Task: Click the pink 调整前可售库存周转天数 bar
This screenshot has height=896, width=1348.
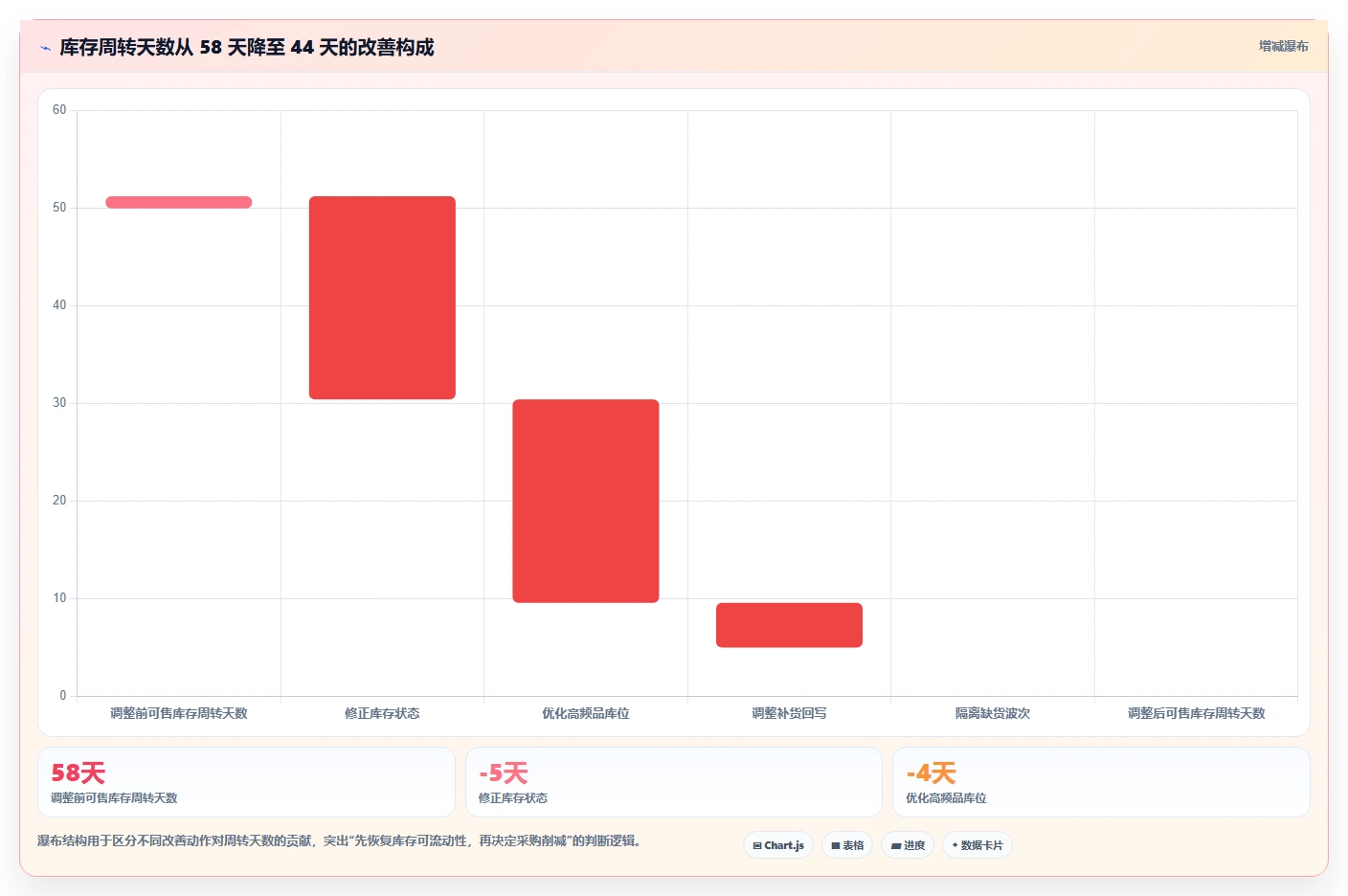Action: [179, 202]
